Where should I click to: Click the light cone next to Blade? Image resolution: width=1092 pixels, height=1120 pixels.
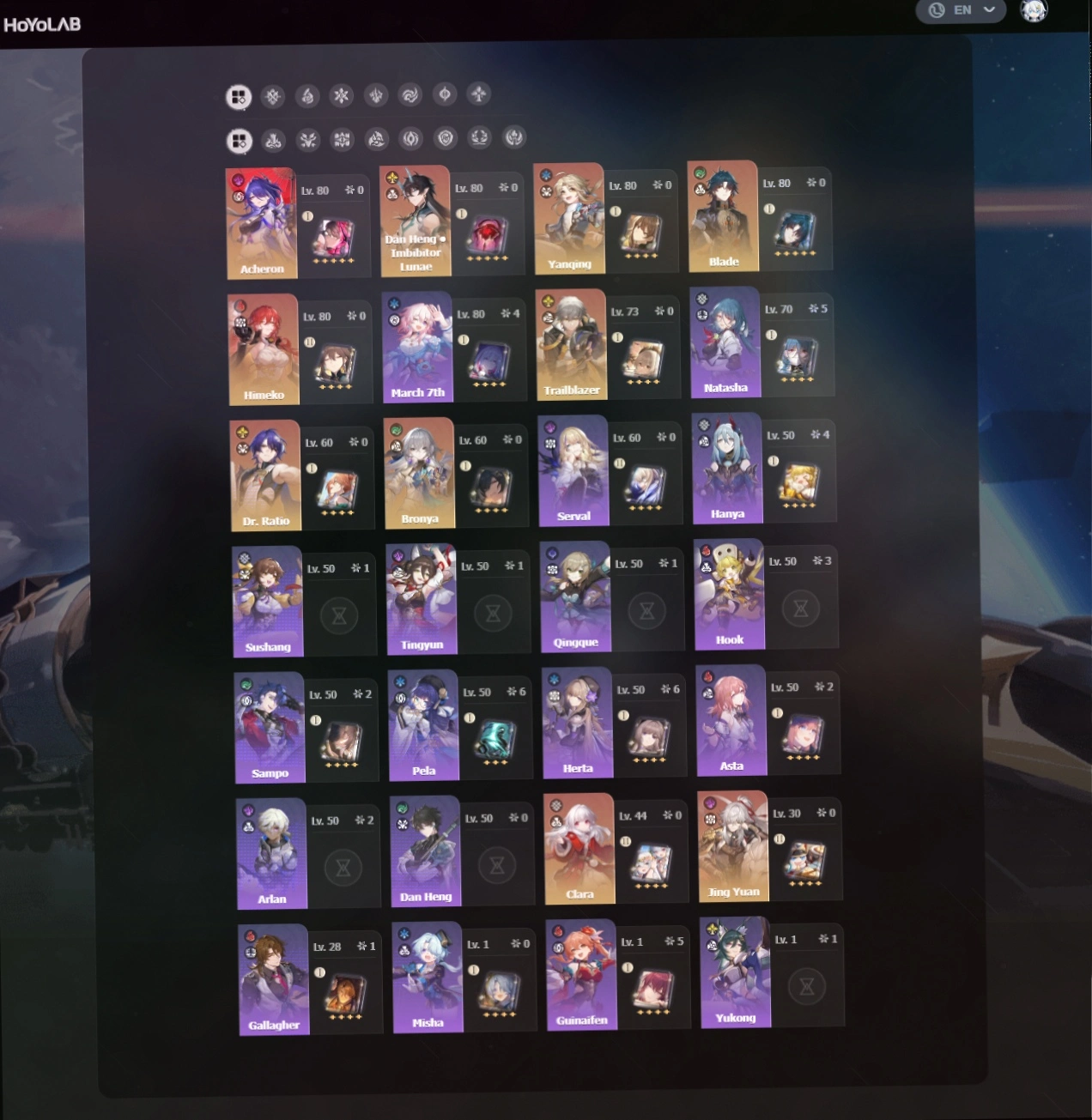(x=795, y=231)
